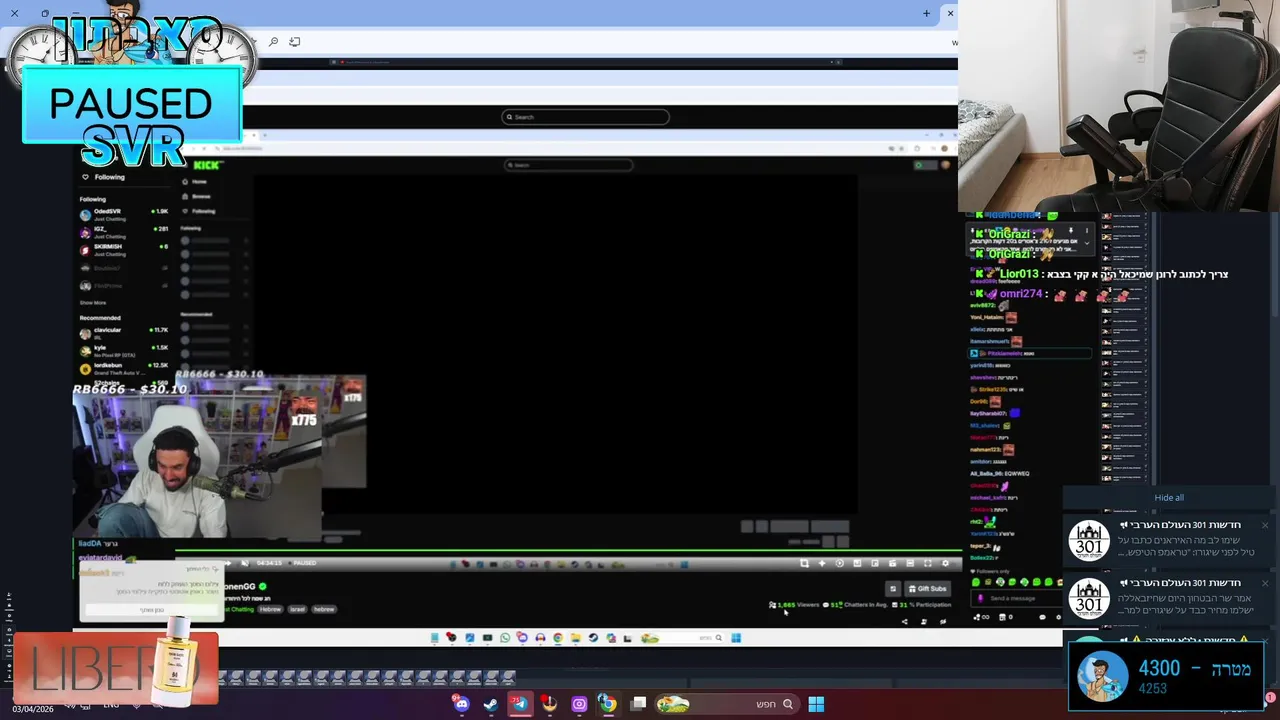Open Telegram from the Windows taskbar
The width and height of the screenshot is (1280, 720).
click(519, 704)
